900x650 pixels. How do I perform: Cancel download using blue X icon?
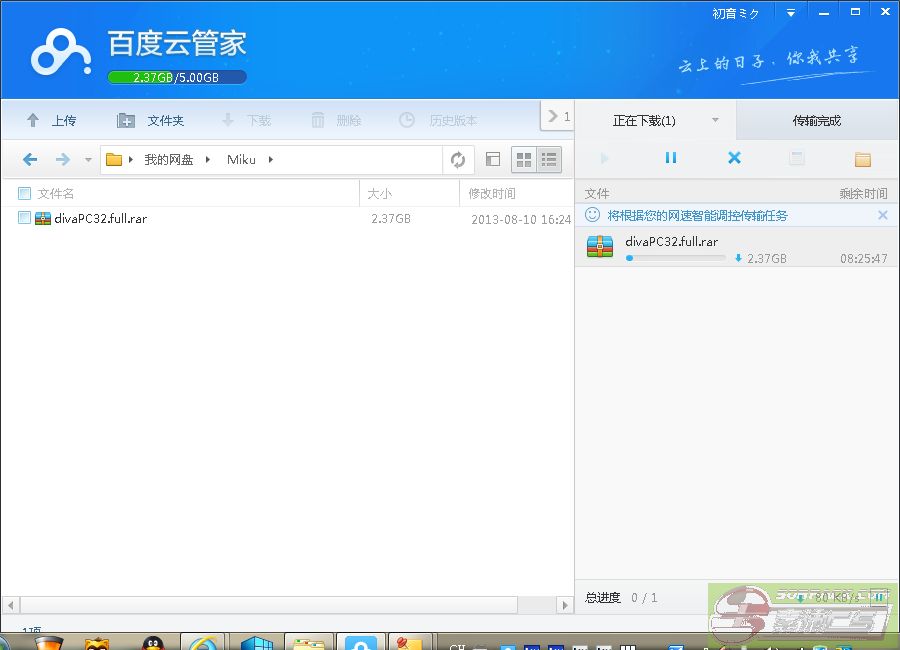[x=734, y=158]
